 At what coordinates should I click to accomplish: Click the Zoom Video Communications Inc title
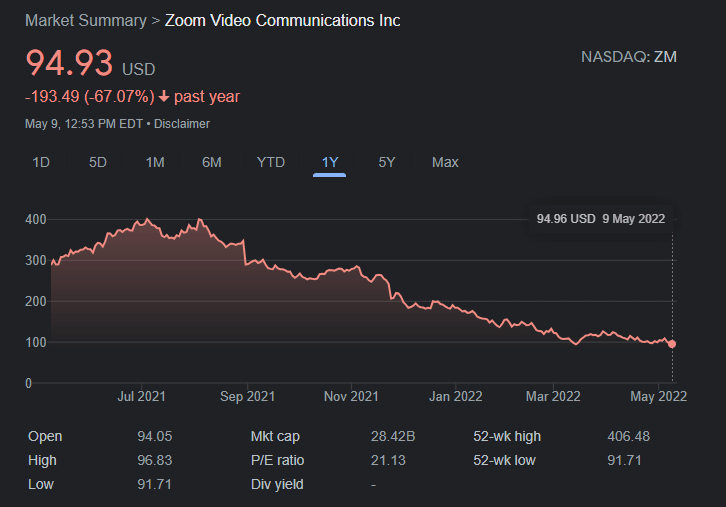(x=282, y=20)
